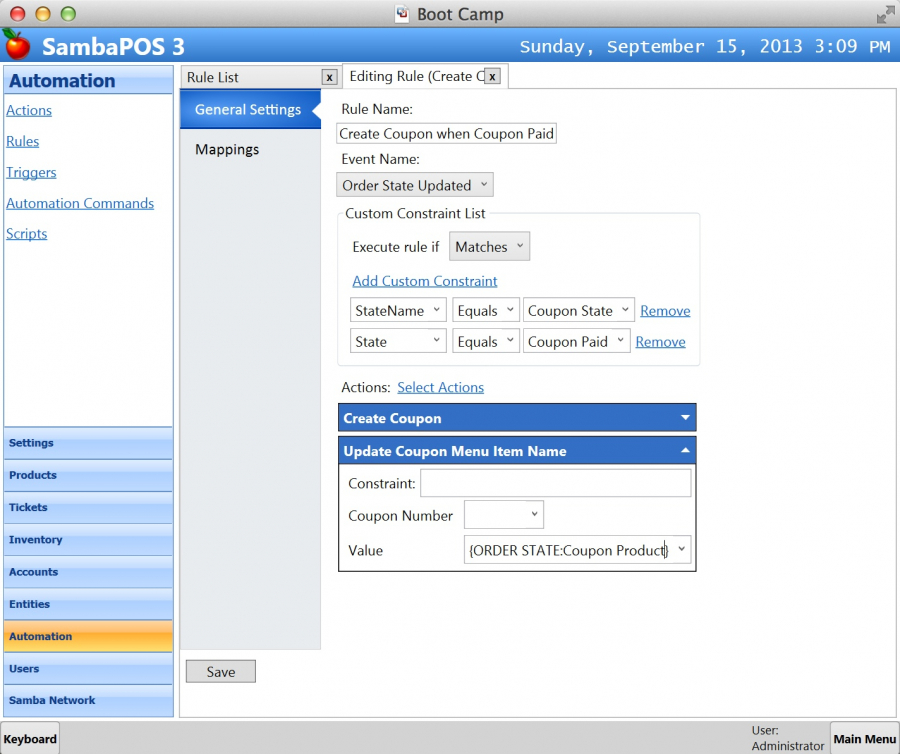Close the Editing Rule tab
The width and height of the screenshot is (900, 754).
click(x=492, y=76)
